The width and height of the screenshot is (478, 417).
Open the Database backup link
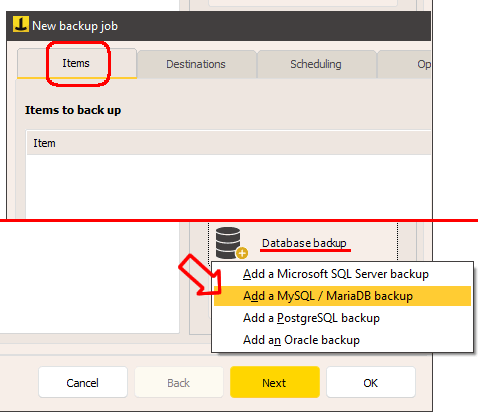(304, 243)
